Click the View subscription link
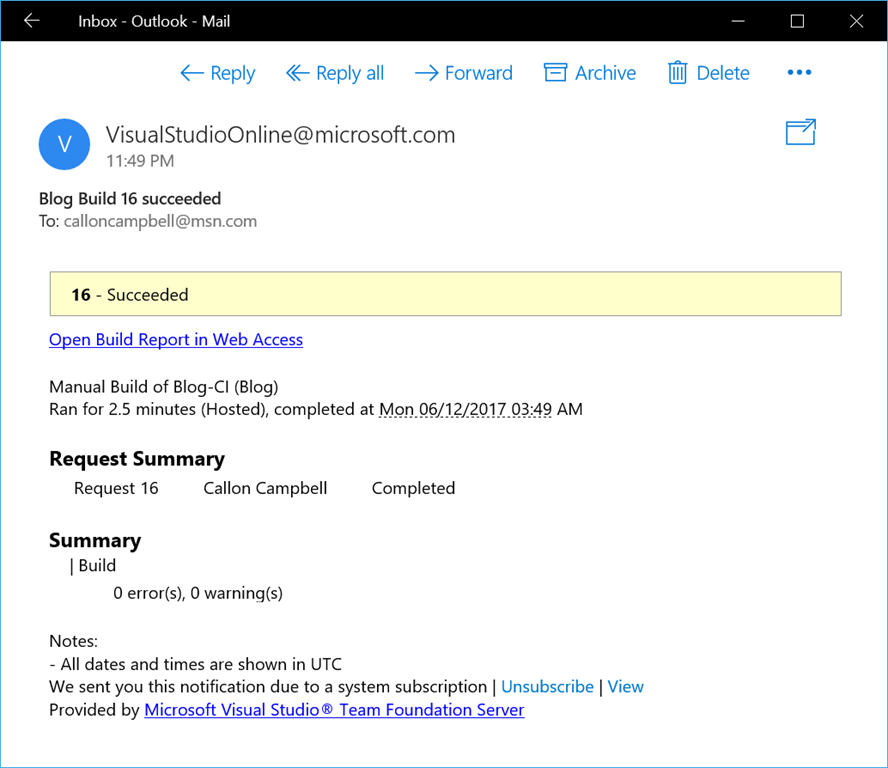Screen dimensions: 888x768 click(625, 687)
